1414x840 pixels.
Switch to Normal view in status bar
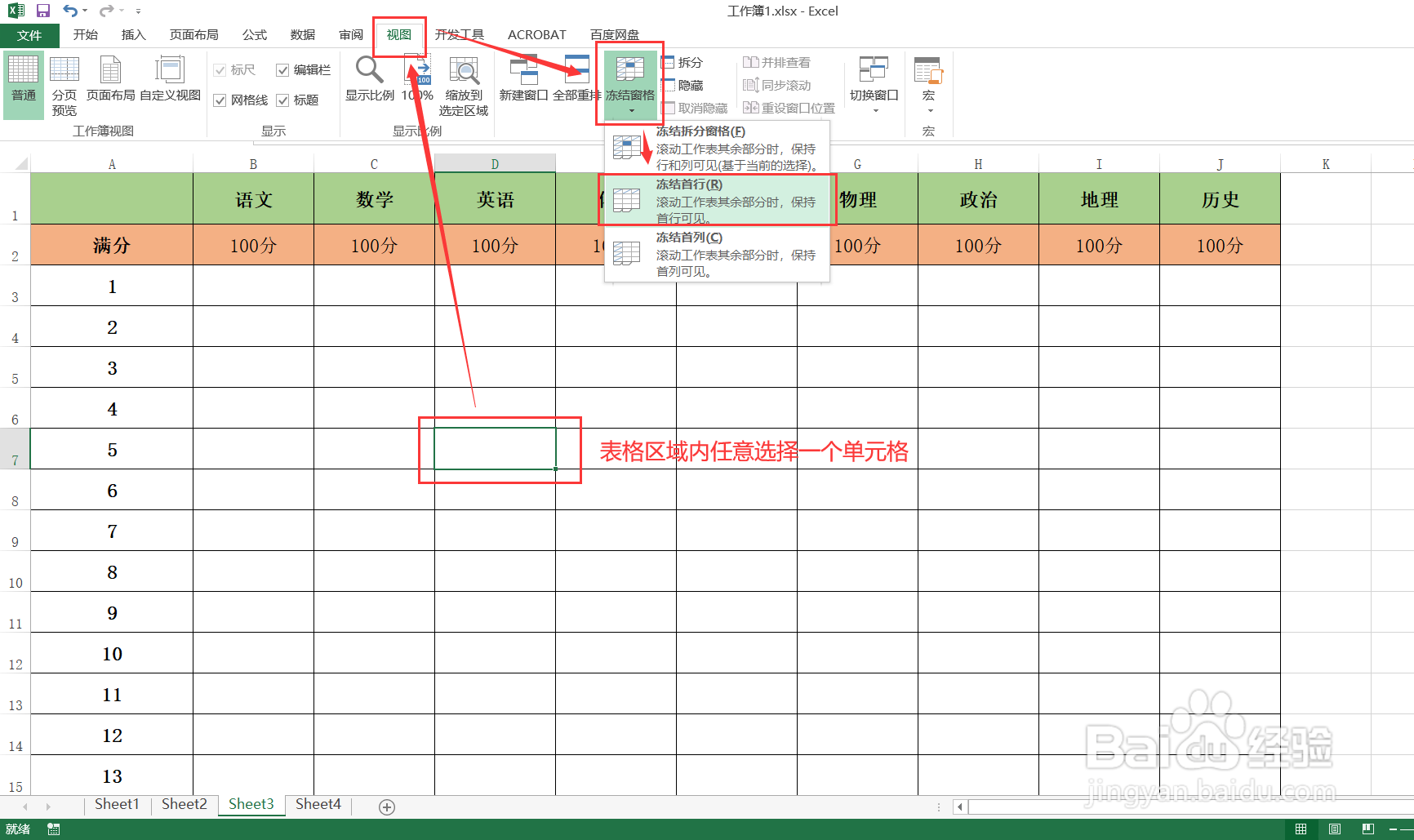click(x=1301, y=829)
